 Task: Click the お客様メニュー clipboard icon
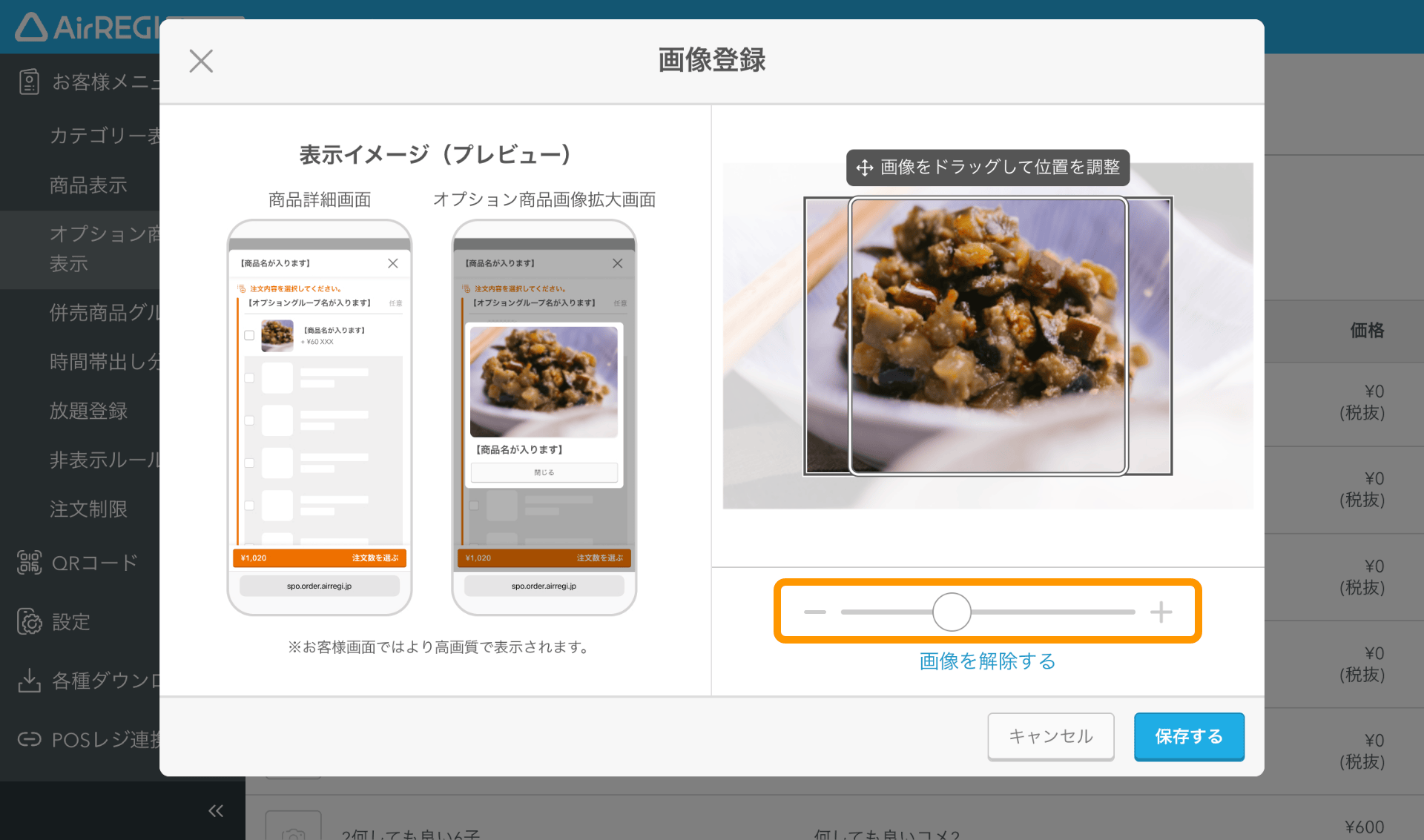point(29,82)
